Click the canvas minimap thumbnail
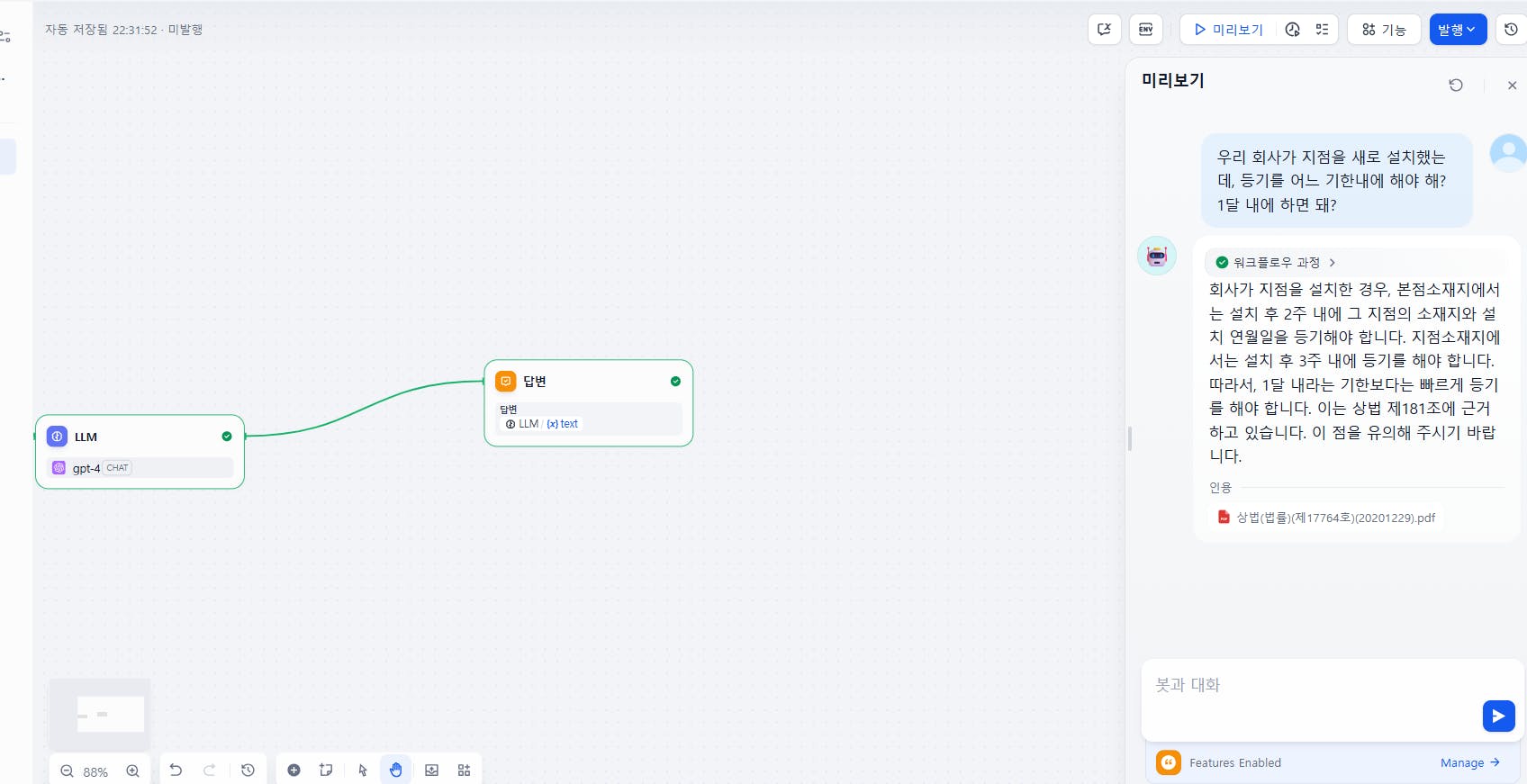Viewport: 1527px width, 784px height. (x=100, y=715)
